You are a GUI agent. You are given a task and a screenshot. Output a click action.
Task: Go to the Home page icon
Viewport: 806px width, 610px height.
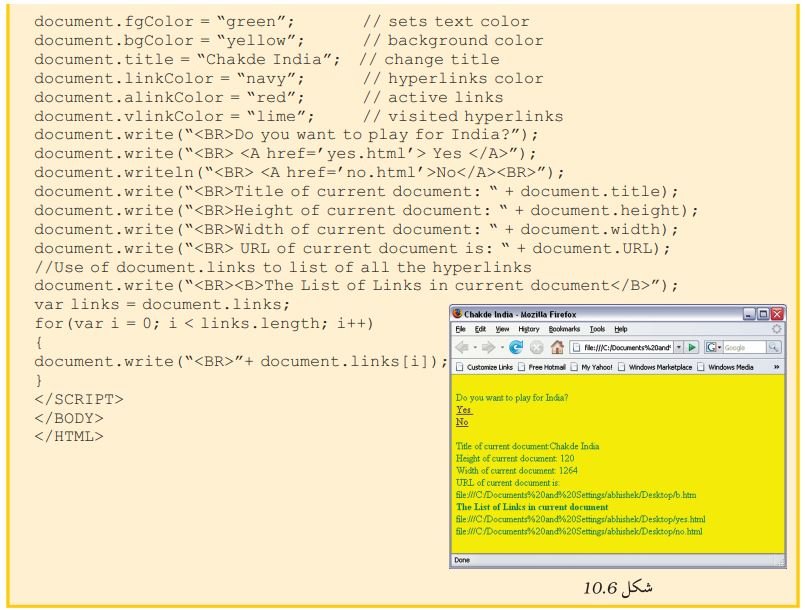(557, 347)
